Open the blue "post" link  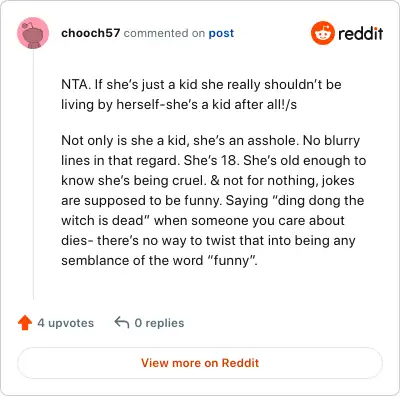point(221,33)
